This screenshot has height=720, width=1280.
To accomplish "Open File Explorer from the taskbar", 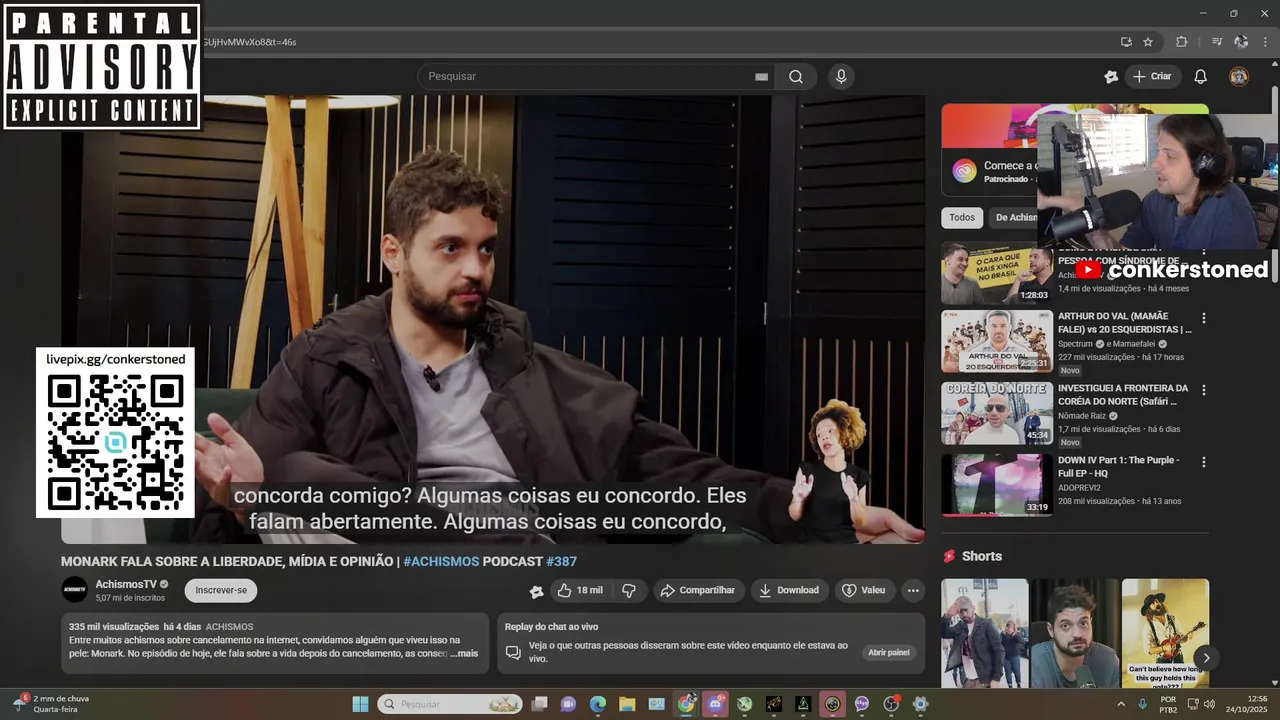I will click(627, 704).
